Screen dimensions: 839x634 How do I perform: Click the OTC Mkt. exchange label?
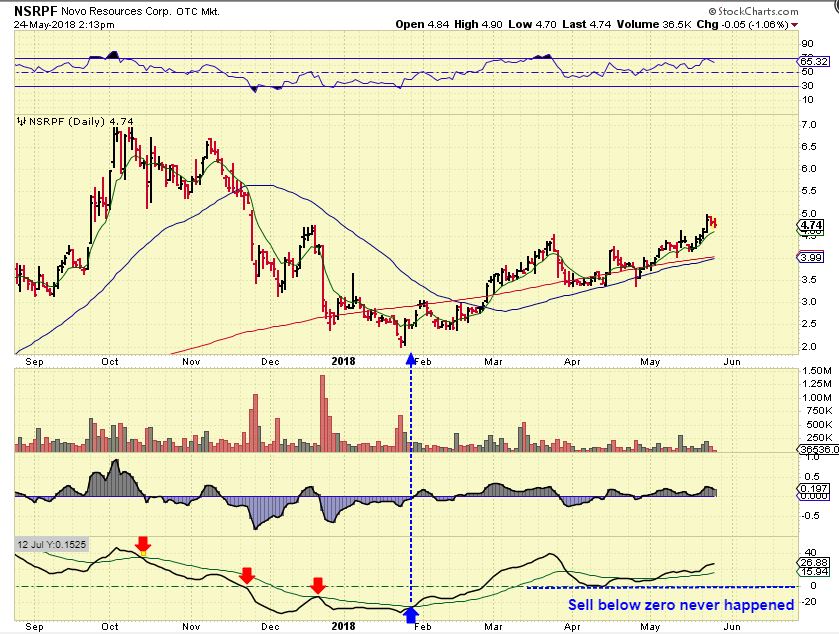[198, 11]
